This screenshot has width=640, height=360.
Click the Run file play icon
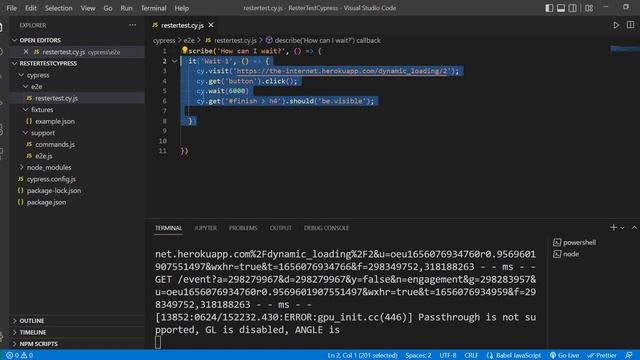click(616, 25)
